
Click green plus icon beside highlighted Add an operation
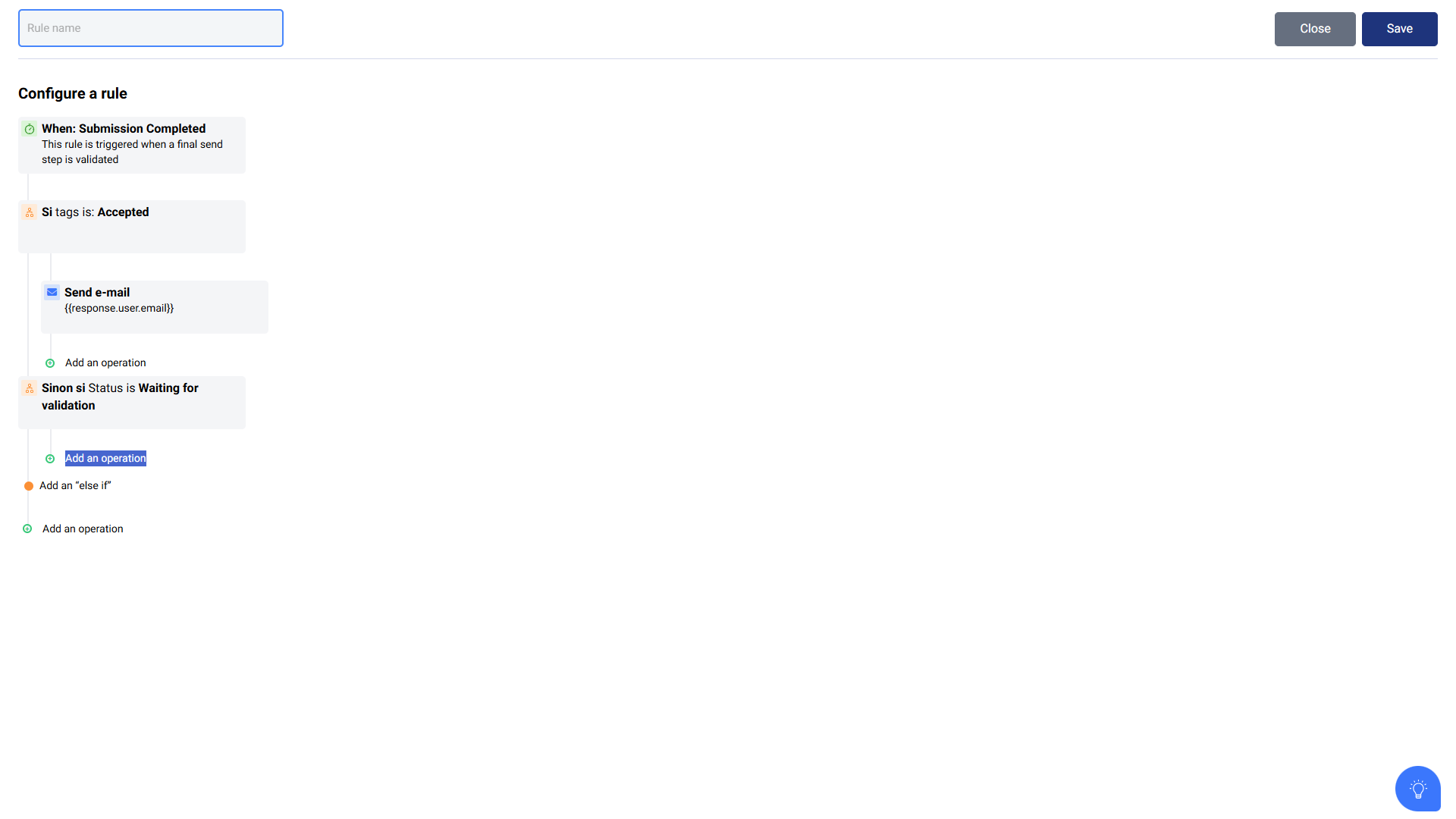pyautogui.click(x=50, y=459)
